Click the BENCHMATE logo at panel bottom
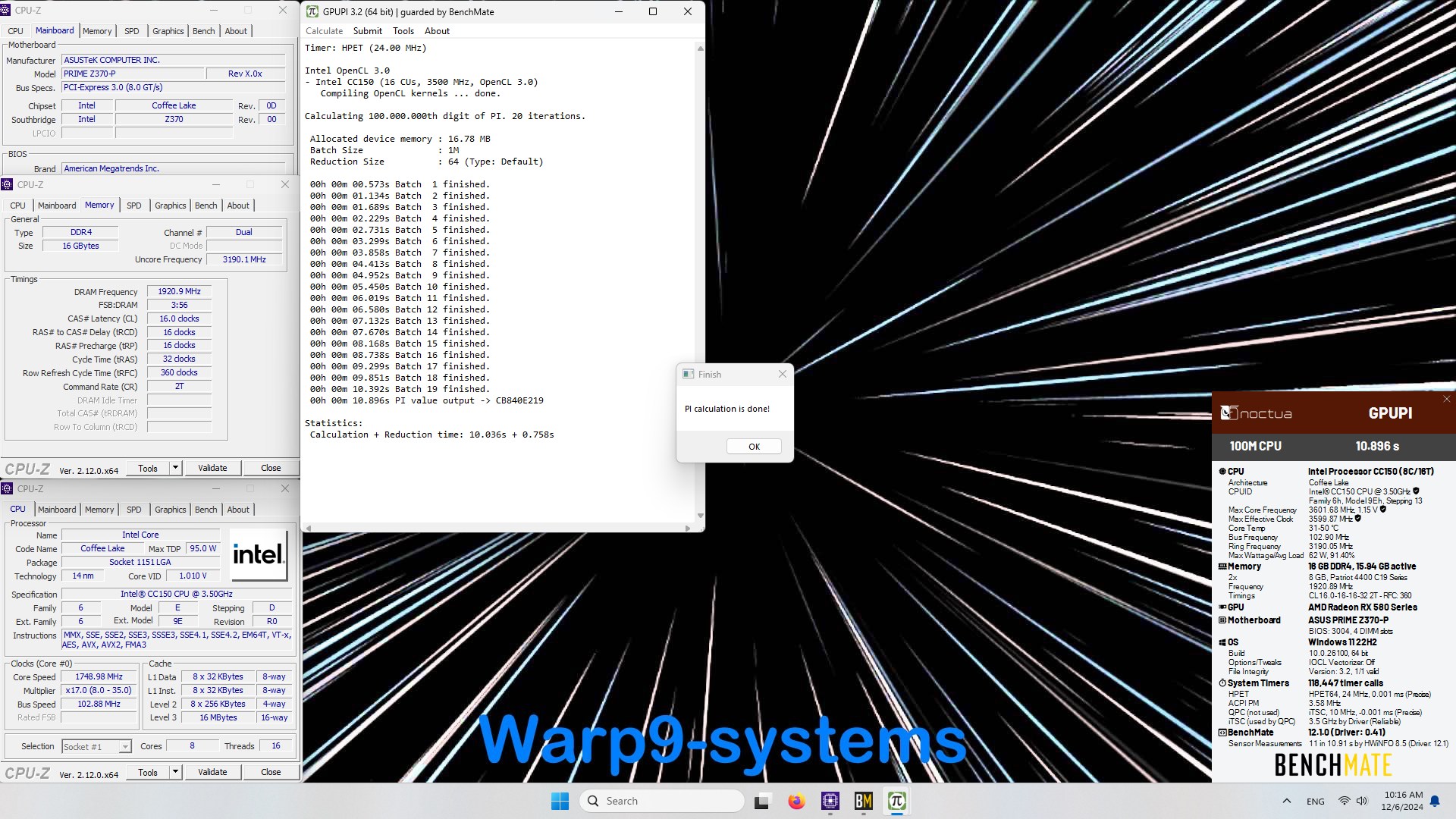 [x=1333, y=766]
